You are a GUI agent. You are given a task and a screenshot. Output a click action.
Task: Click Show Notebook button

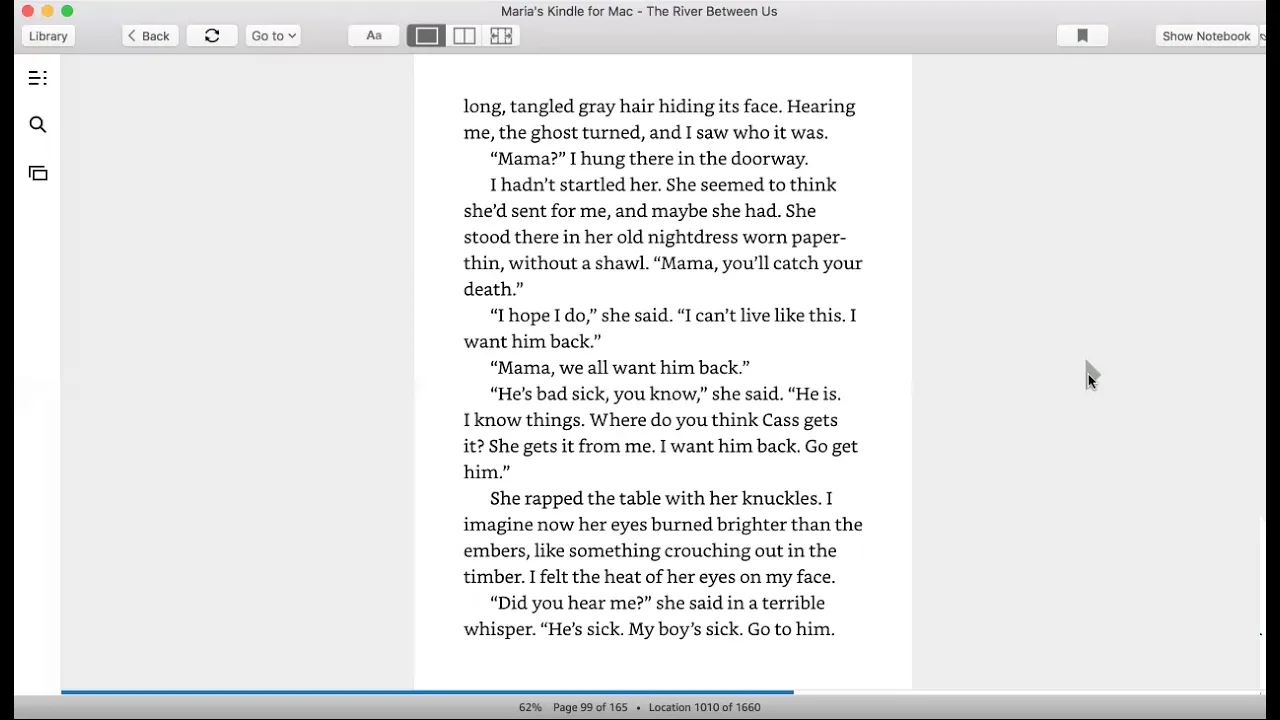1206,36
